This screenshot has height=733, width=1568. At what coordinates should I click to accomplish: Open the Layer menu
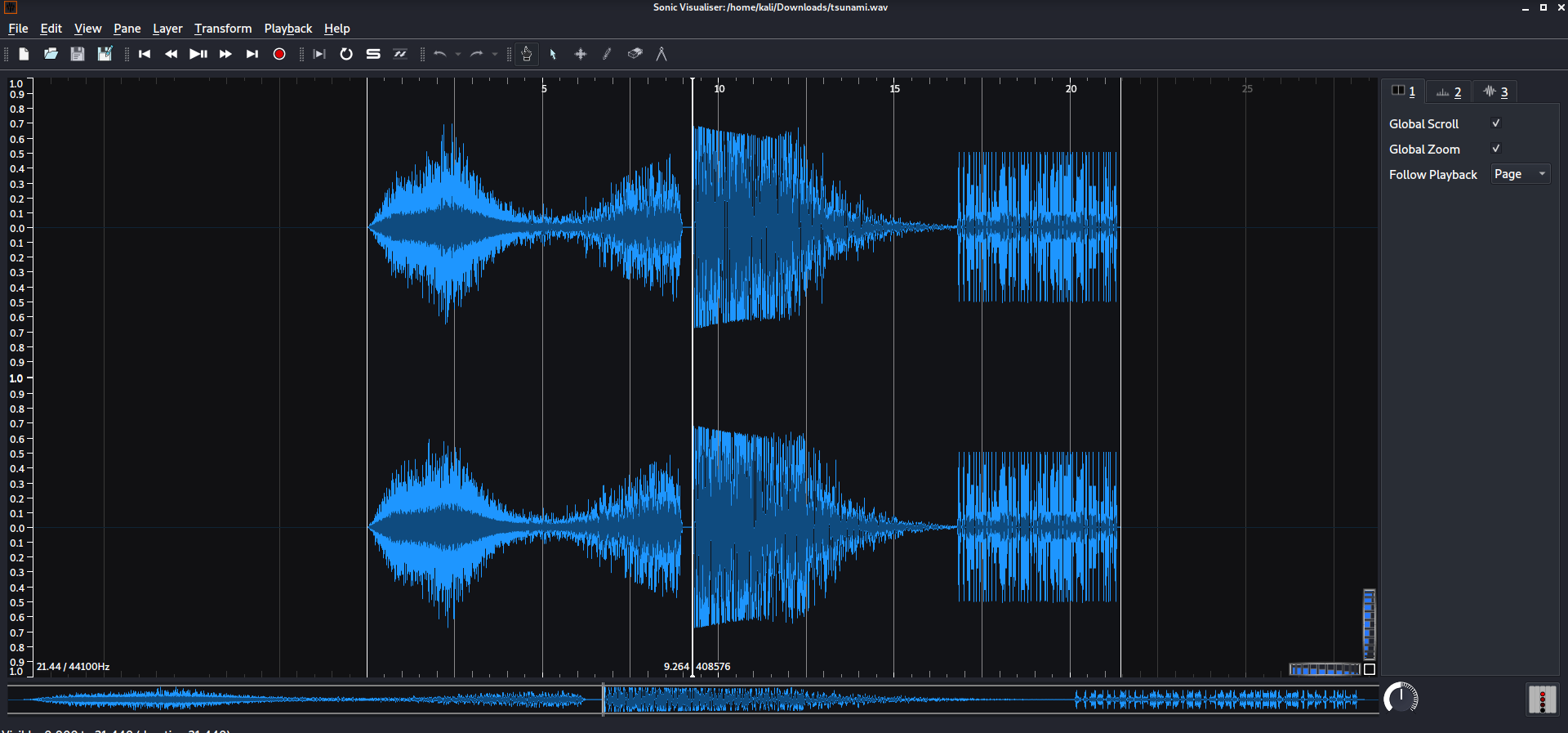coord(167,29)
